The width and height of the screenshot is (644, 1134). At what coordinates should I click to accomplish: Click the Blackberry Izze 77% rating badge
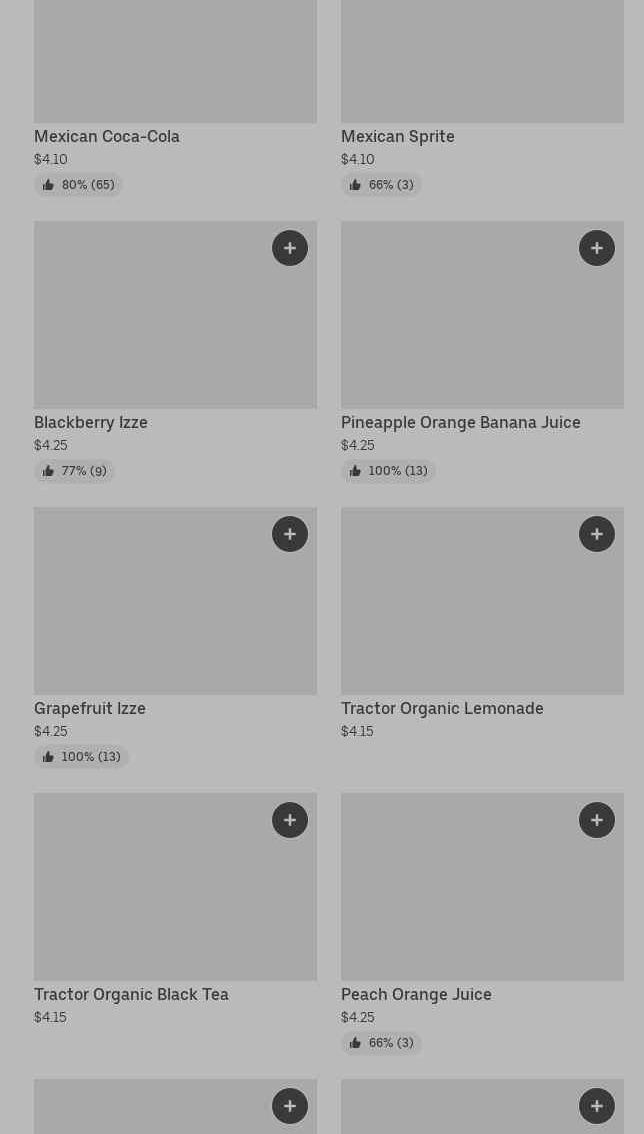[74, 471]
